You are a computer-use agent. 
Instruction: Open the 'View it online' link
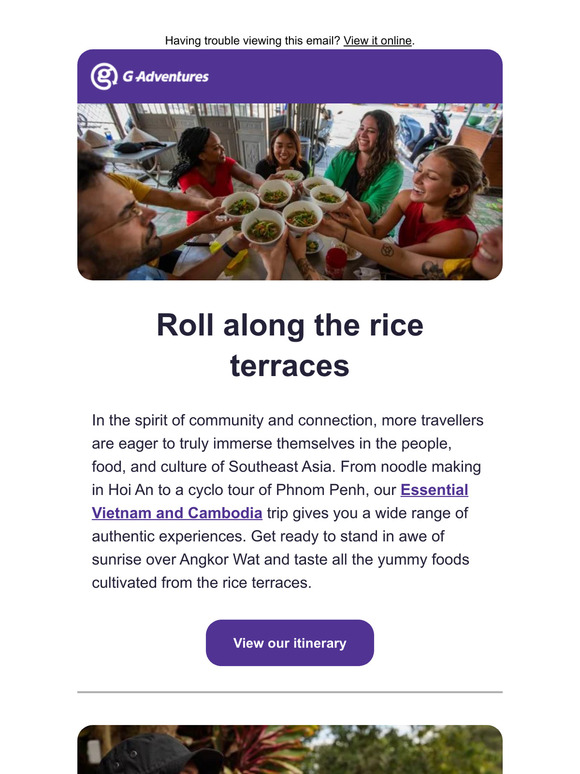378,40
